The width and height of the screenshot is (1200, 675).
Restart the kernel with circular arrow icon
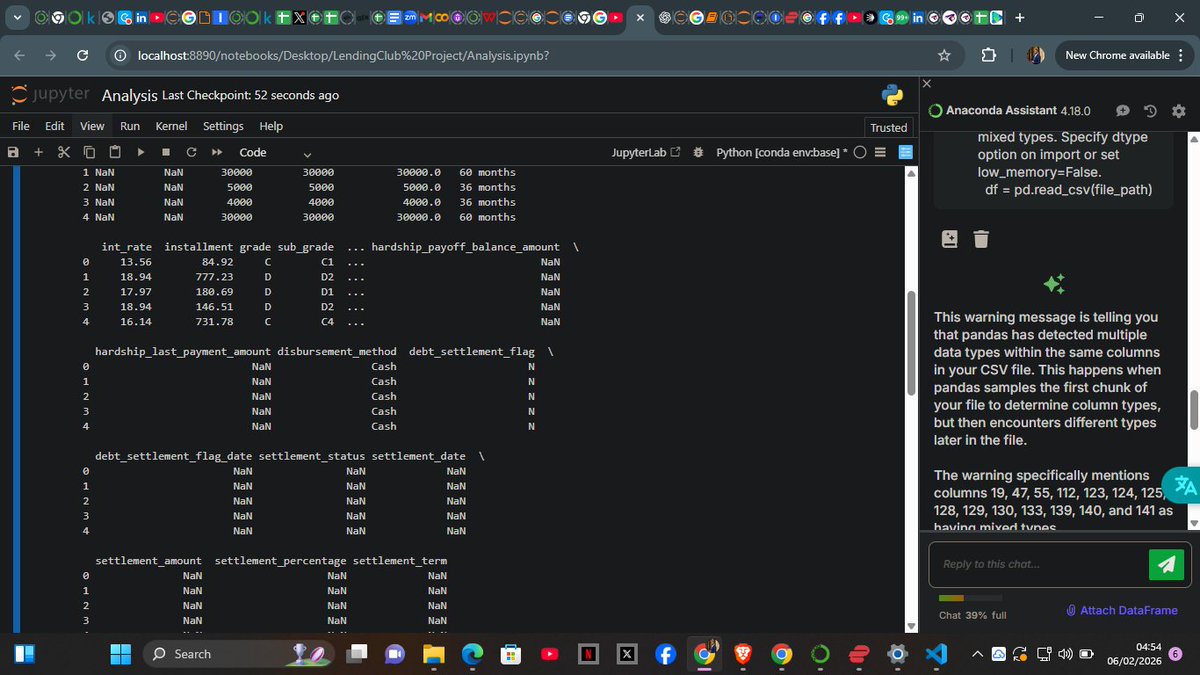point(191,152)
